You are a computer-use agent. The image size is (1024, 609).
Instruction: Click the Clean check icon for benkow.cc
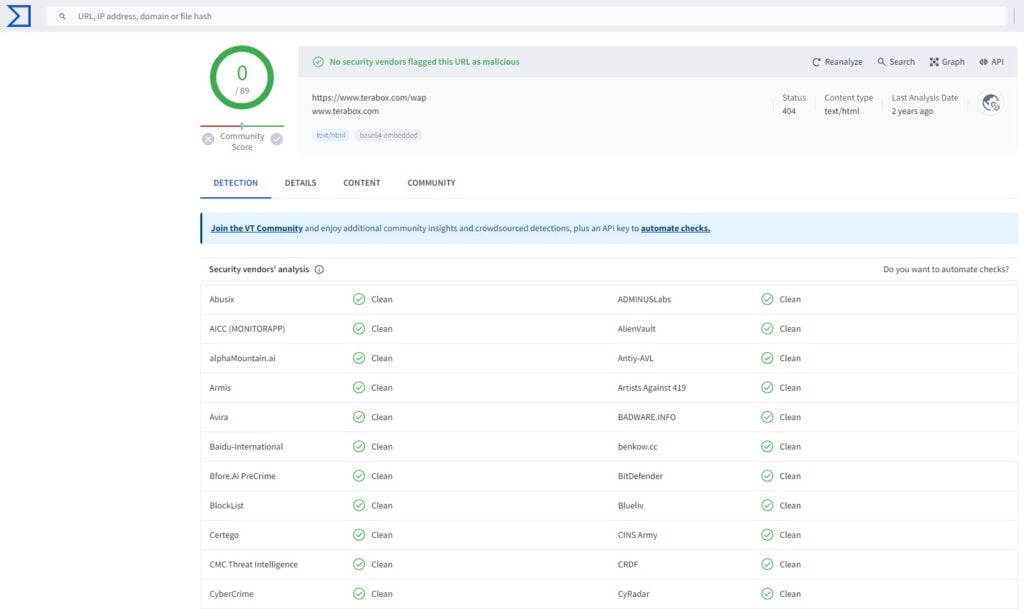tap(767, 446)
